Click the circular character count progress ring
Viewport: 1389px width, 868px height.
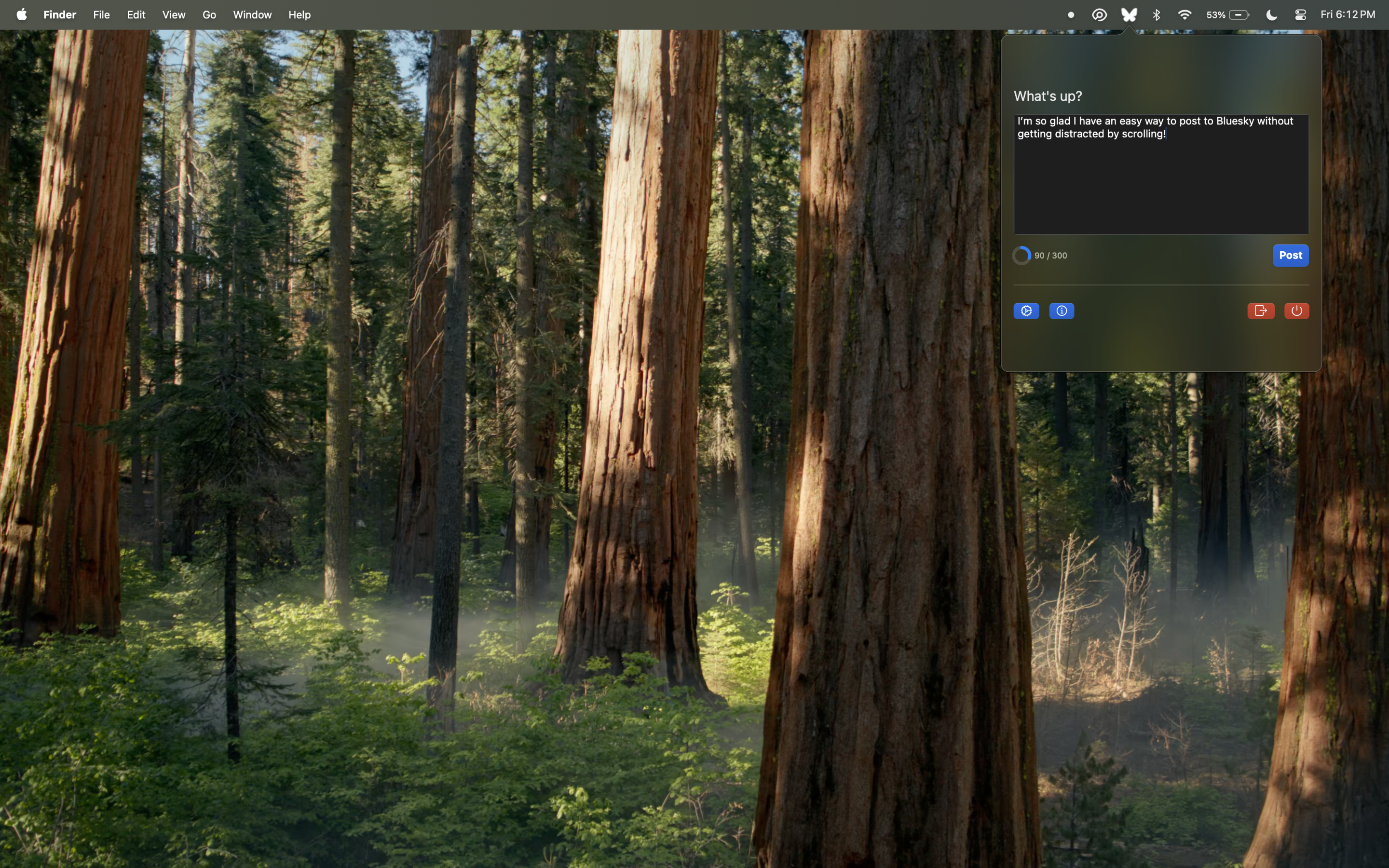[1021, 256]
